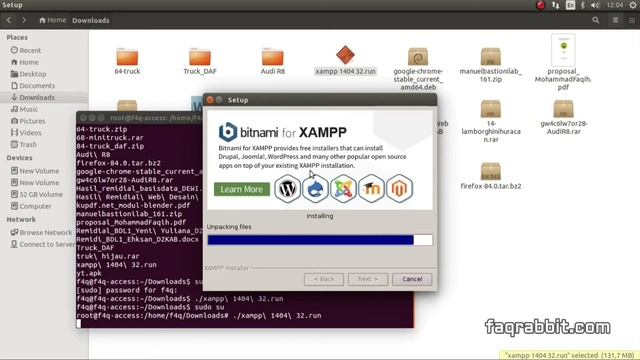The width and height of the screenshot is (640, 360).
Task: Go back in file manager
Action: 9,20
